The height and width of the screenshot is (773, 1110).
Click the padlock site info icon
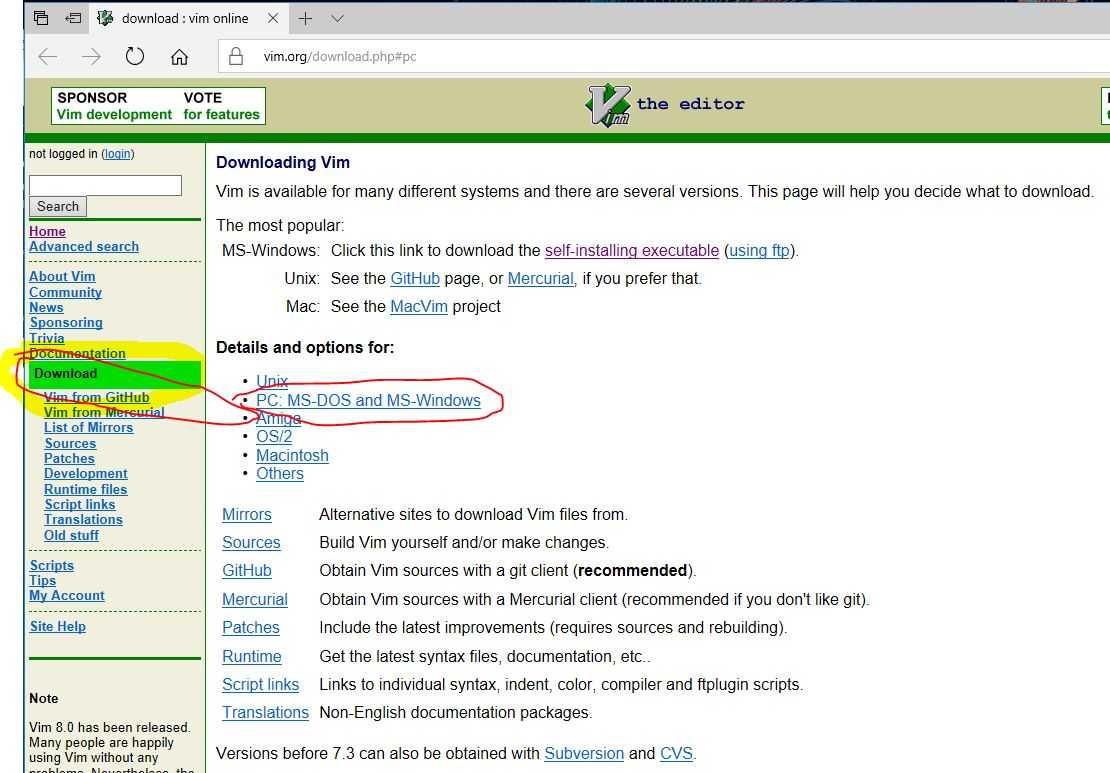point(236,57)
